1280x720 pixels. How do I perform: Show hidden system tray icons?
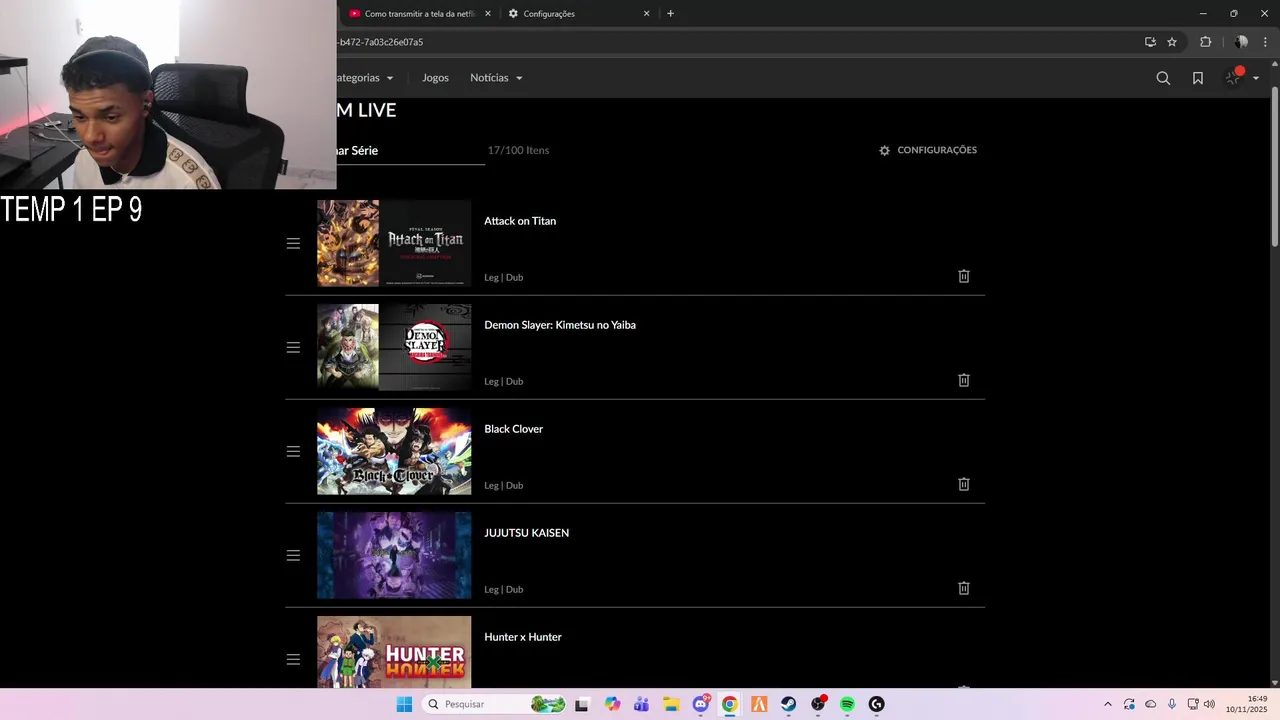[x=1107, y=704]
